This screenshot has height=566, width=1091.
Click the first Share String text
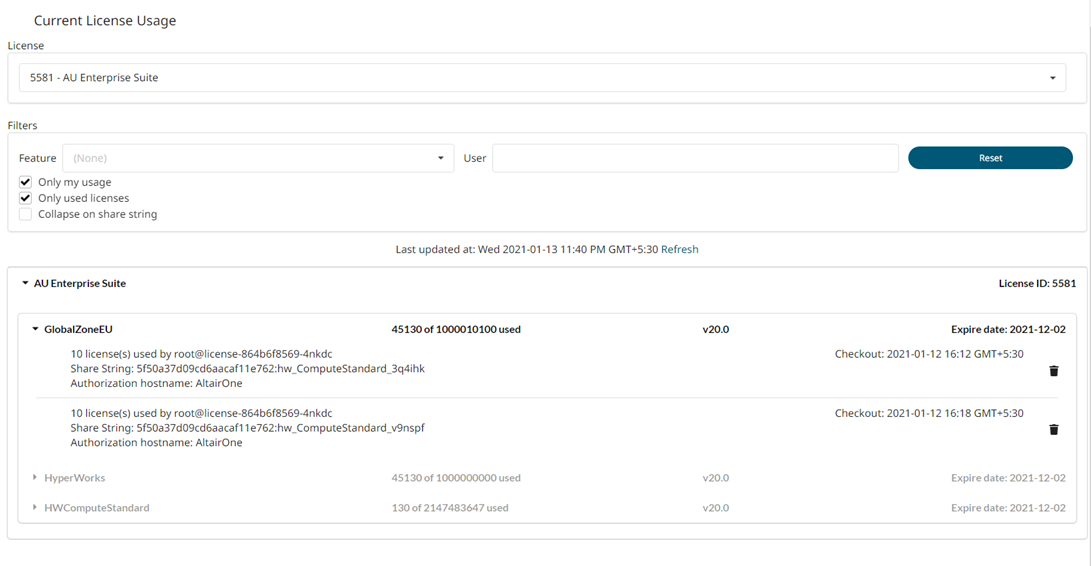click(x=247, y=369)
